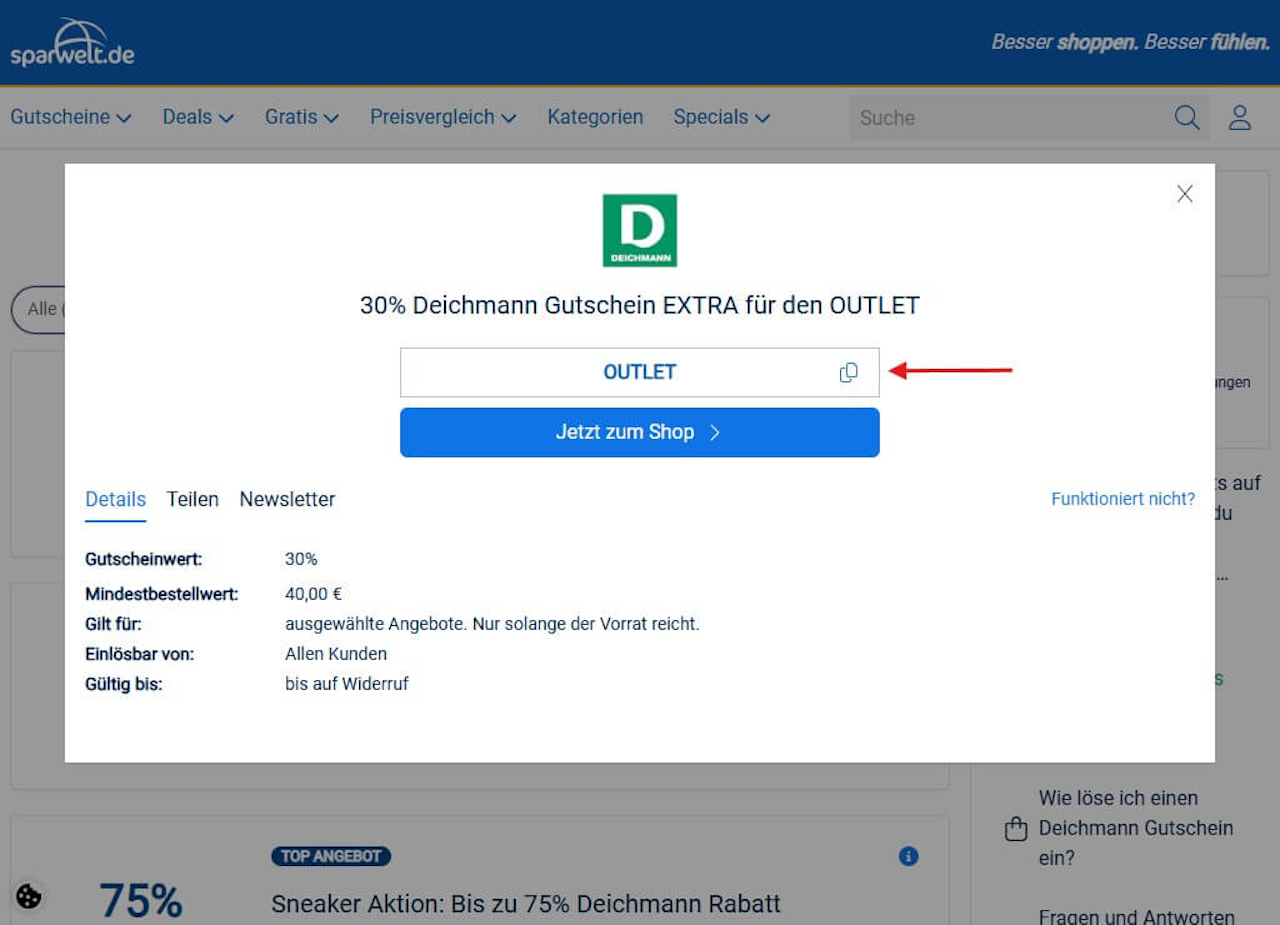The height and width of the screenshot is (925, 1280).
Task: Switch to the Teilen tab
Action: 193,499
